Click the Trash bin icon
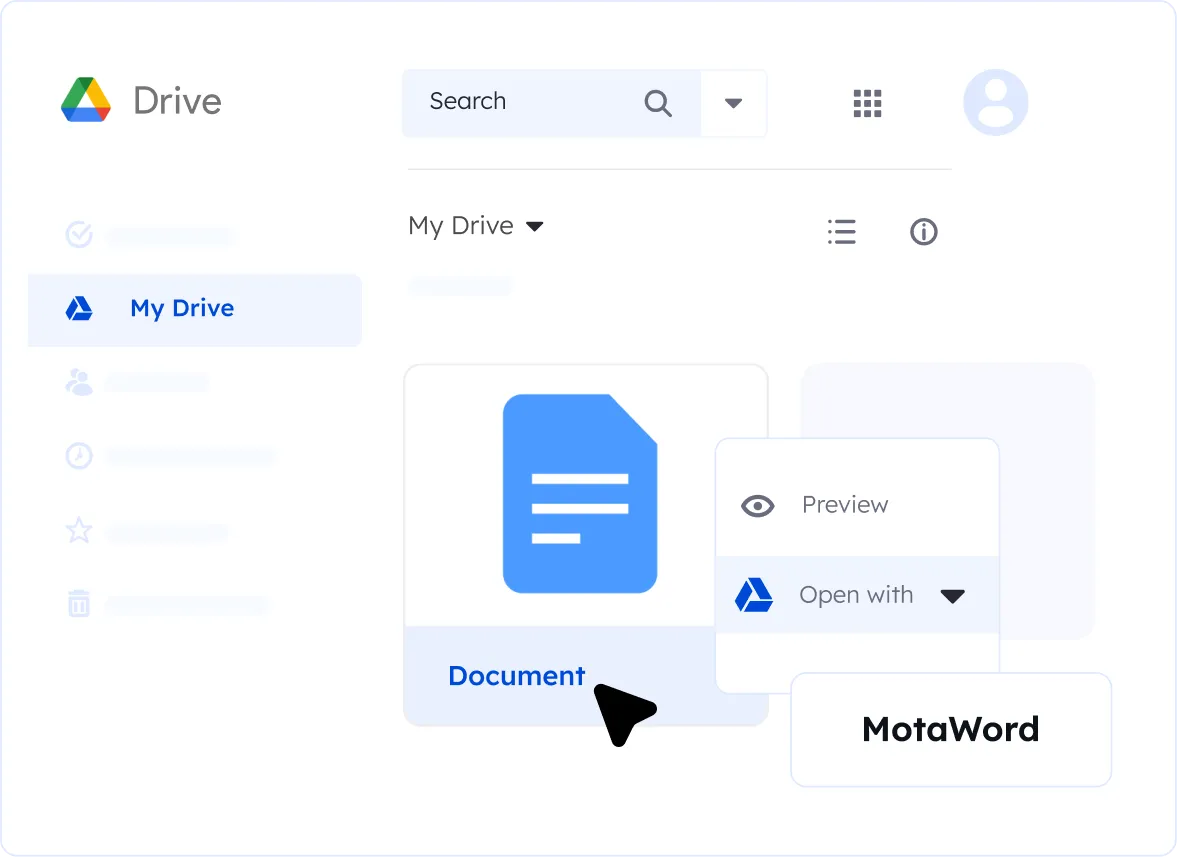Viewport: 1177px width, 857px height. [78, 604]
